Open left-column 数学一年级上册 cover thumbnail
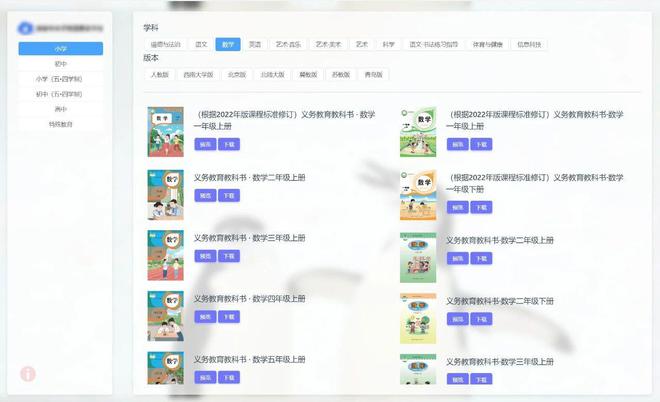Viewport: 660px width, 402px height. tap(165, 132)
